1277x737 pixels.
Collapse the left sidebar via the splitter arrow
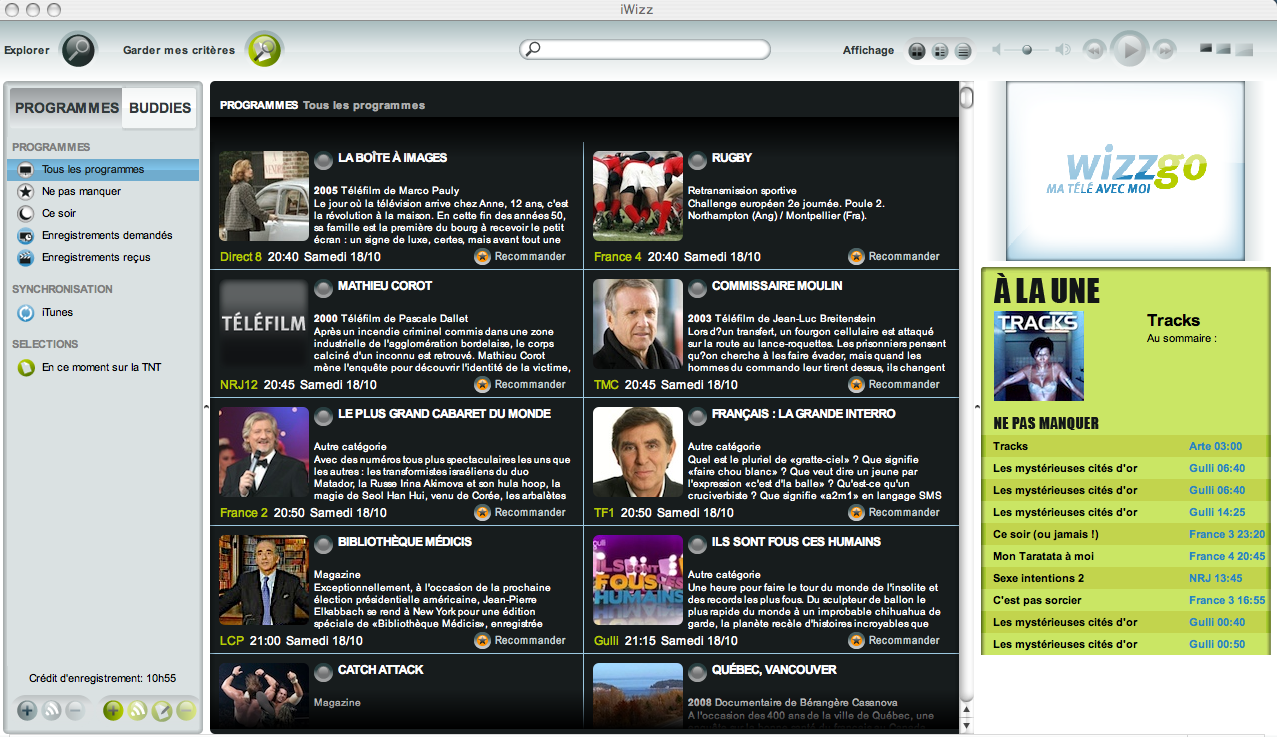coord(205,406)
